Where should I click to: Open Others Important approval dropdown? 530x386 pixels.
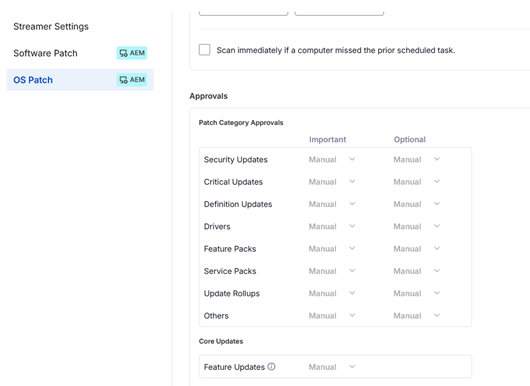click(332, 316)
